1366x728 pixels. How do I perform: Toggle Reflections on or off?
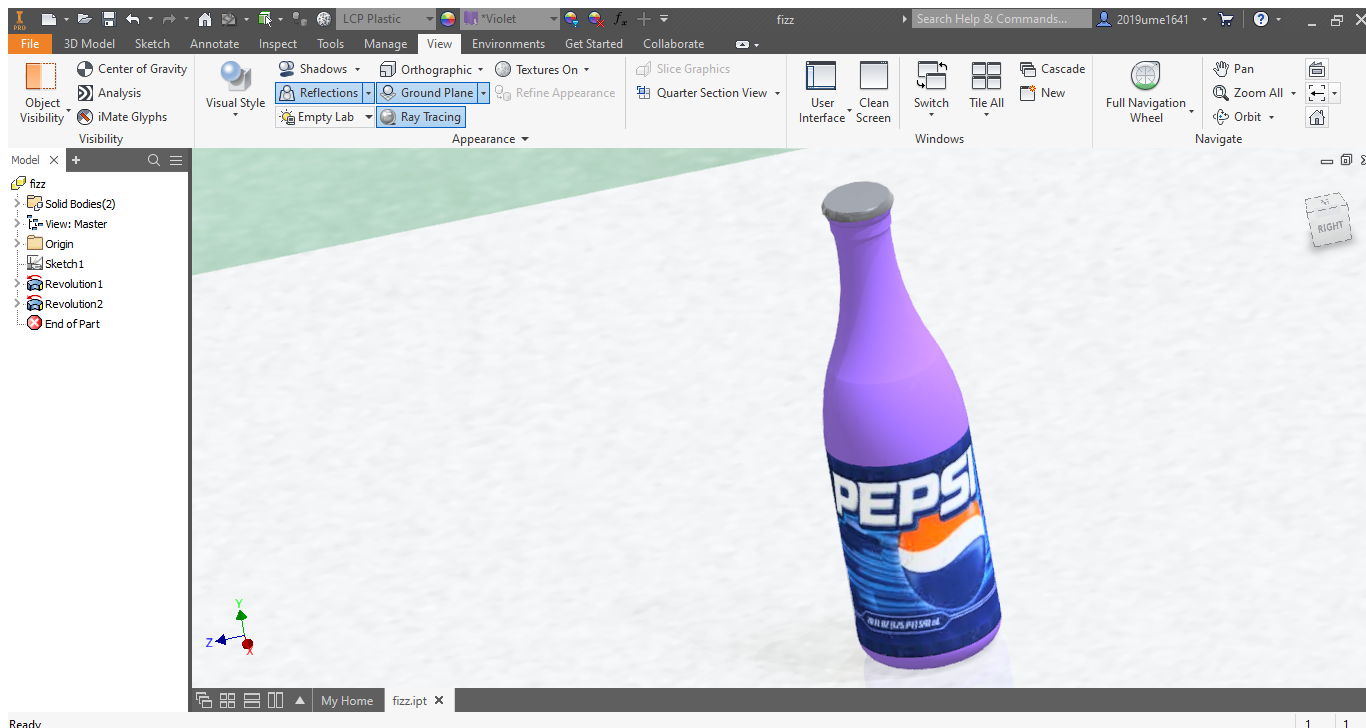tap(317, 93)
